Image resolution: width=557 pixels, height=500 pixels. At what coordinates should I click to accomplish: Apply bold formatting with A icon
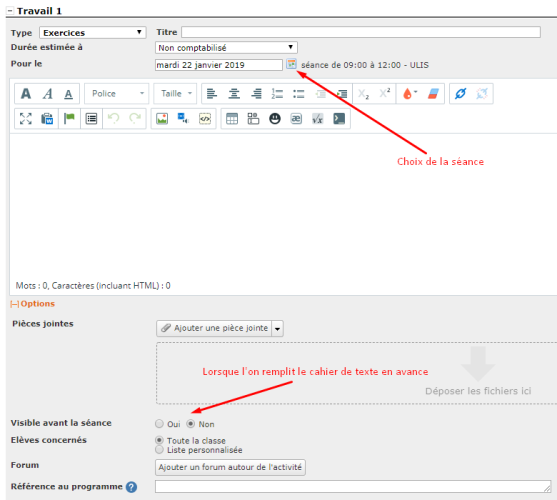pos(26,94)
